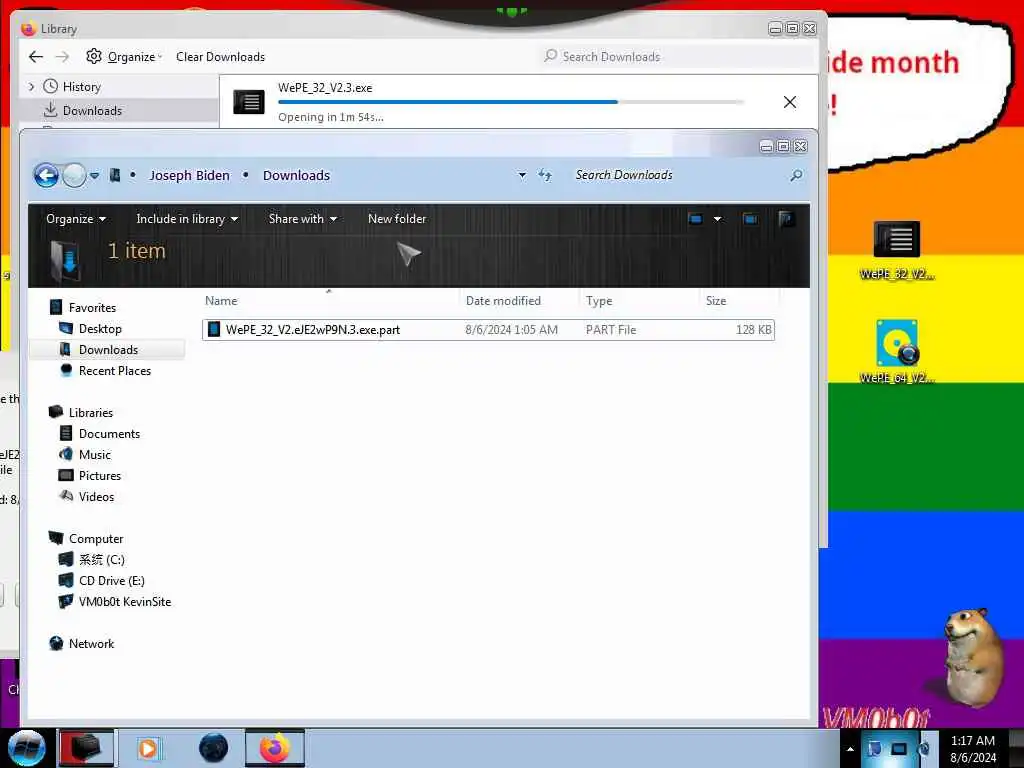1024x768 pixels.
Task: Click the Explorer forward button
Action: 74,175
